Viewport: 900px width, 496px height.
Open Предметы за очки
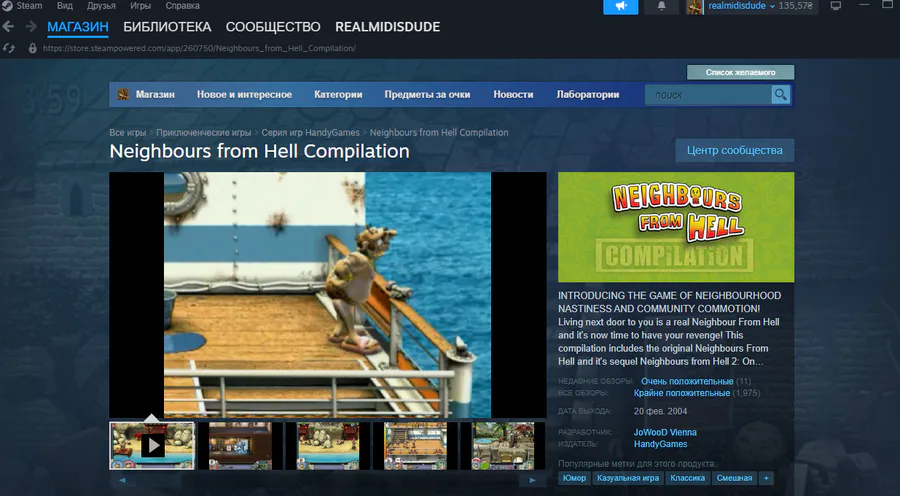pos(427,95)
